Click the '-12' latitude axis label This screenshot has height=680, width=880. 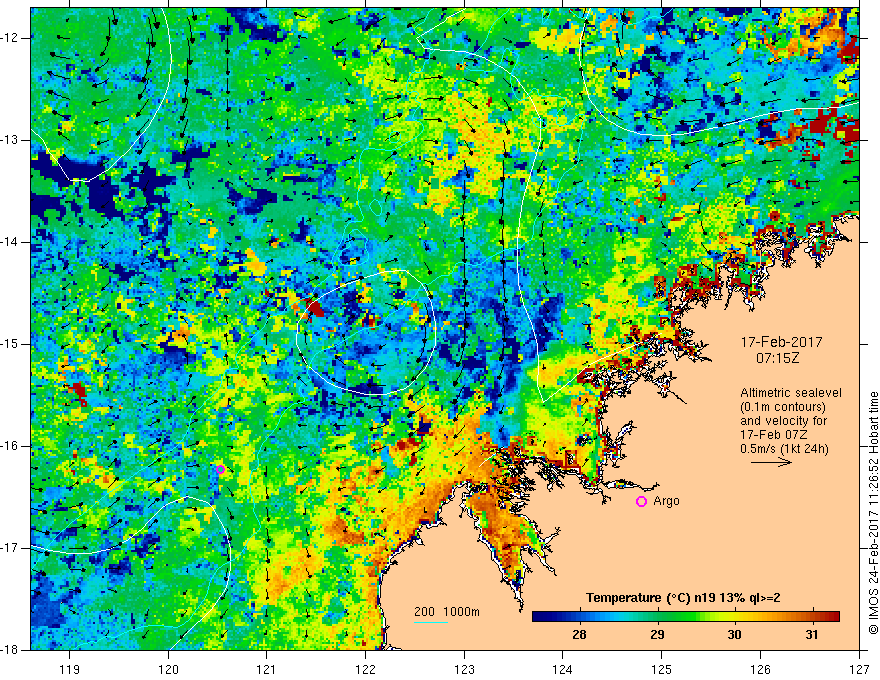(x=11, y=38)
